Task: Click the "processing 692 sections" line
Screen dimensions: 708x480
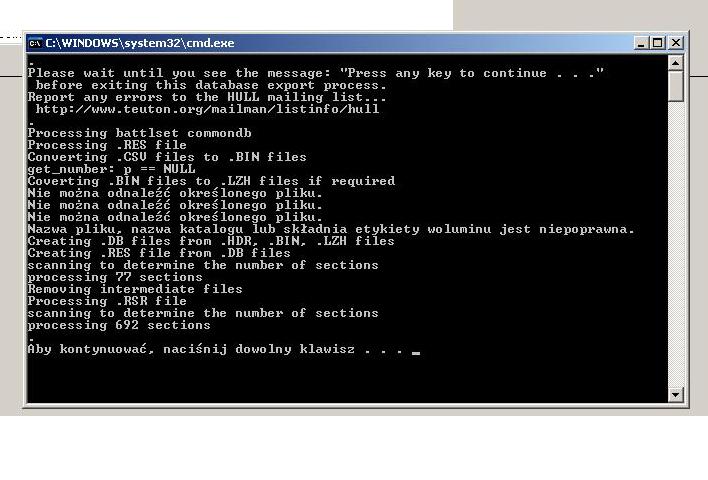Action: tap(119, 325)
